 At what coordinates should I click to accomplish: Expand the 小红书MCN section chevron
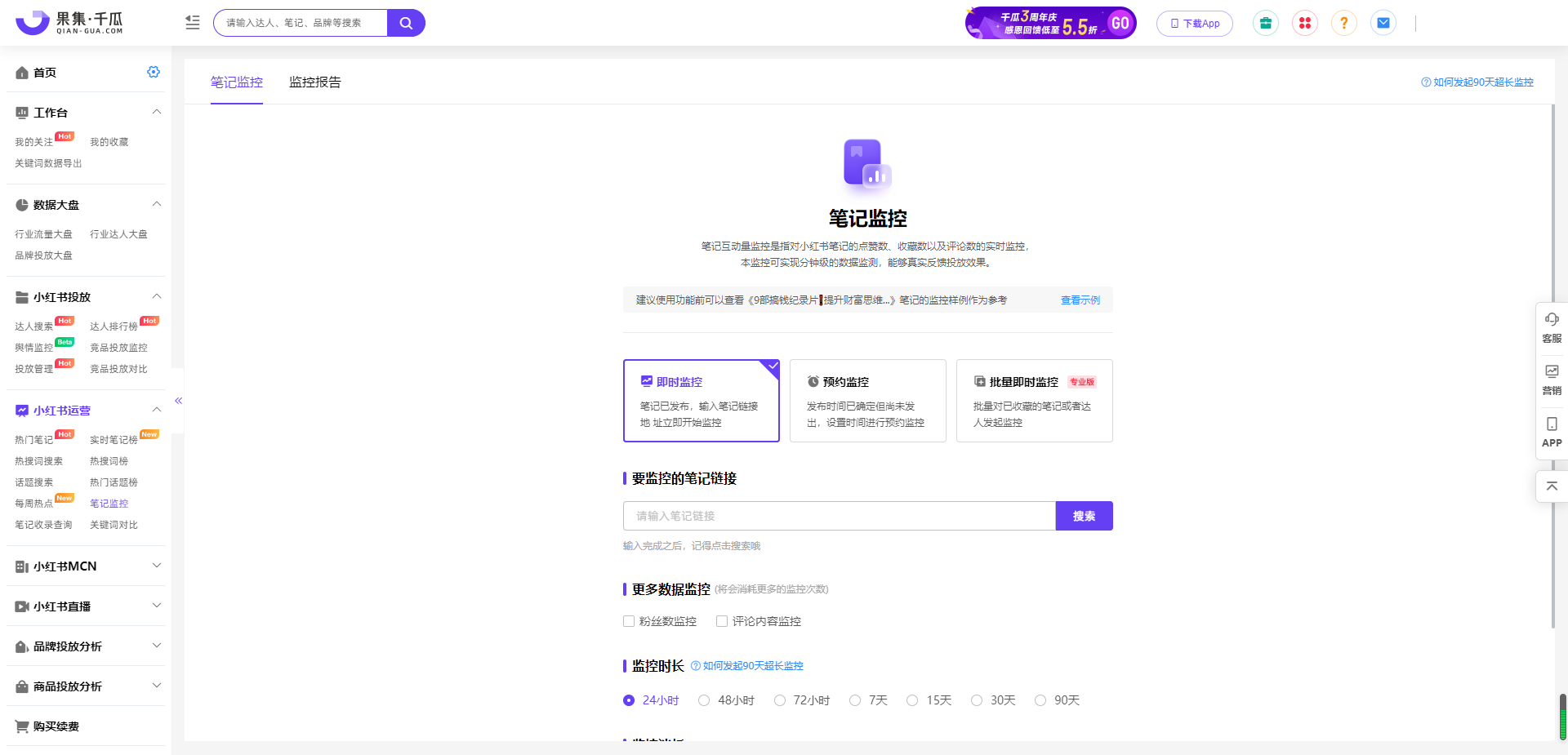coord(157,565)
